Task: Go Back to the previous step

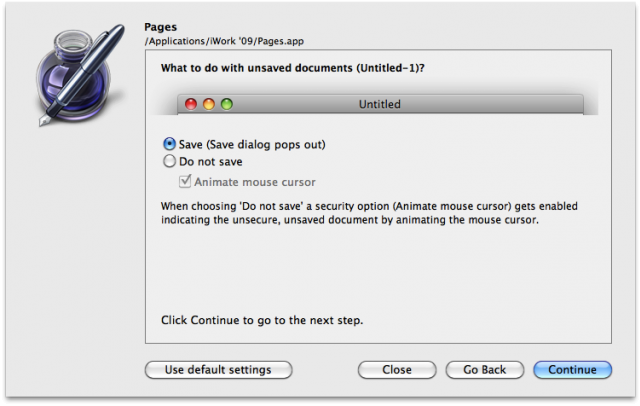Action: point(484,370)
